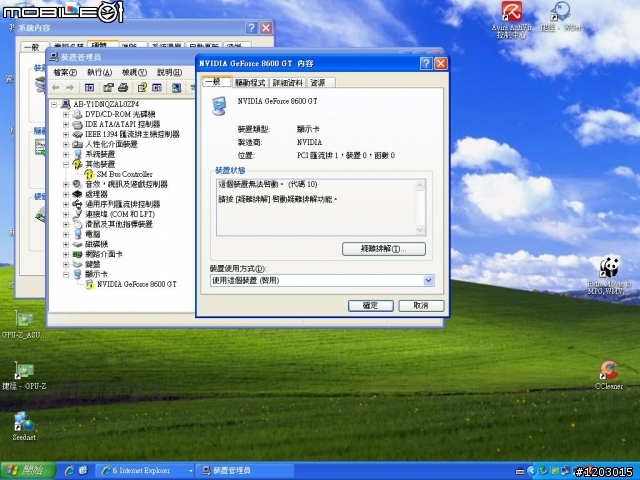Click 疑難排解(T)... button

pyautogui.click(x=384, y=249)
